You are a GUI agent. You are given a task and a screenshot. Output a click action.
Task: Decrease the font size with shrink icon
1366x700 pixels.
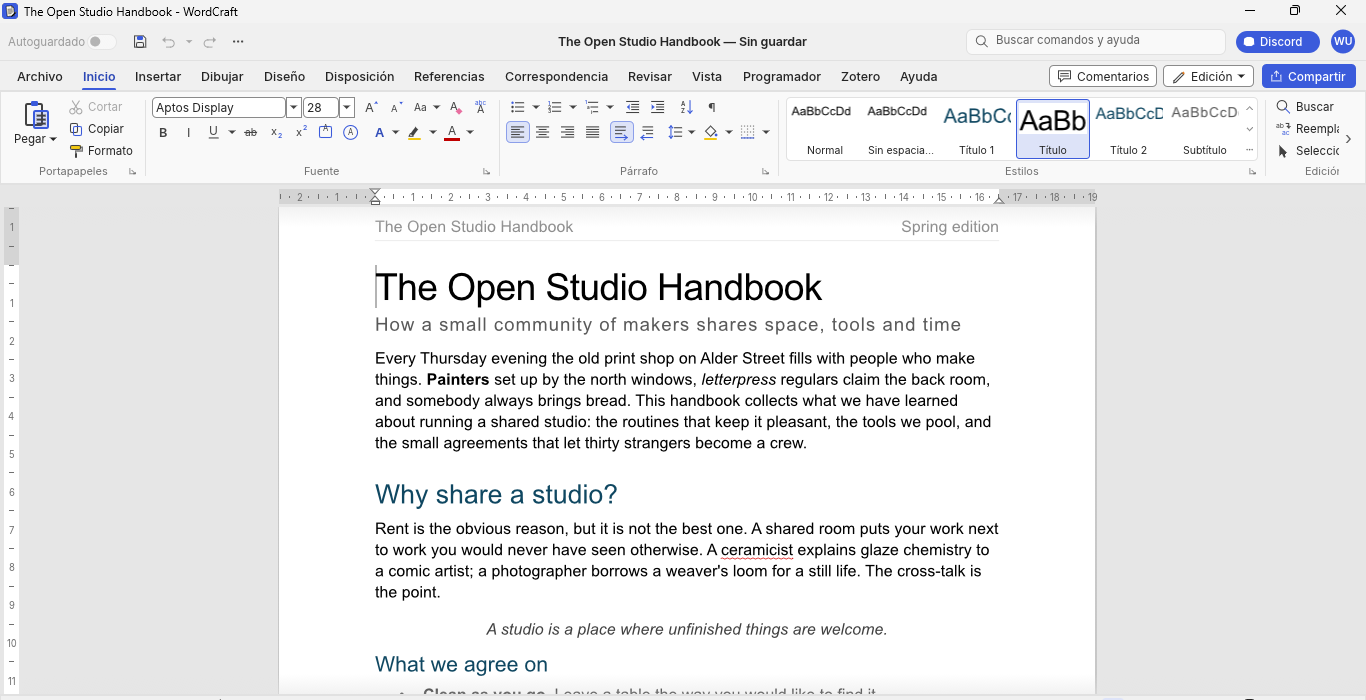(x=396, y=107)
